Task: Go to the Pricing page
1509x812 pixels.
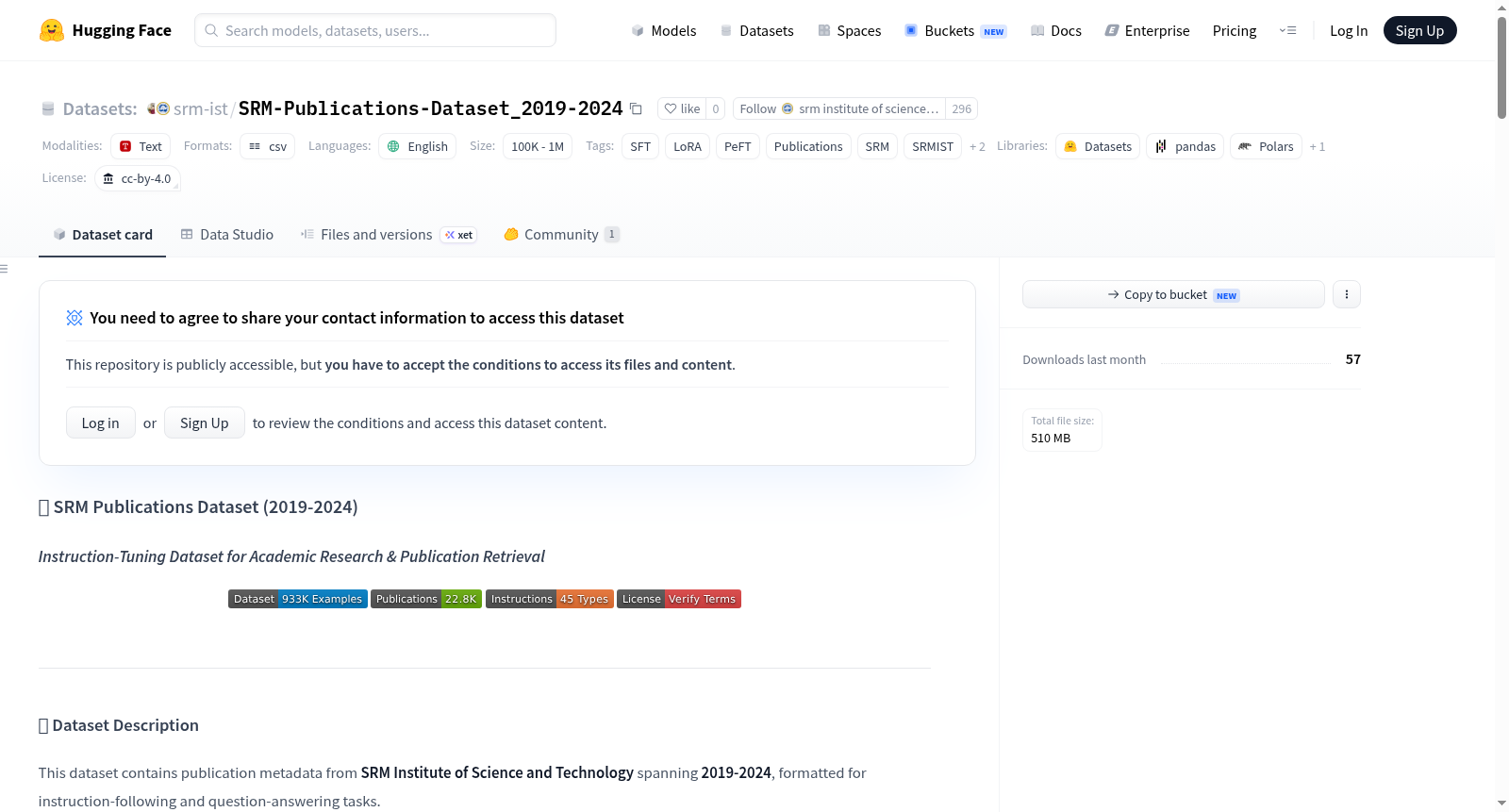Action: (1235, 30)
